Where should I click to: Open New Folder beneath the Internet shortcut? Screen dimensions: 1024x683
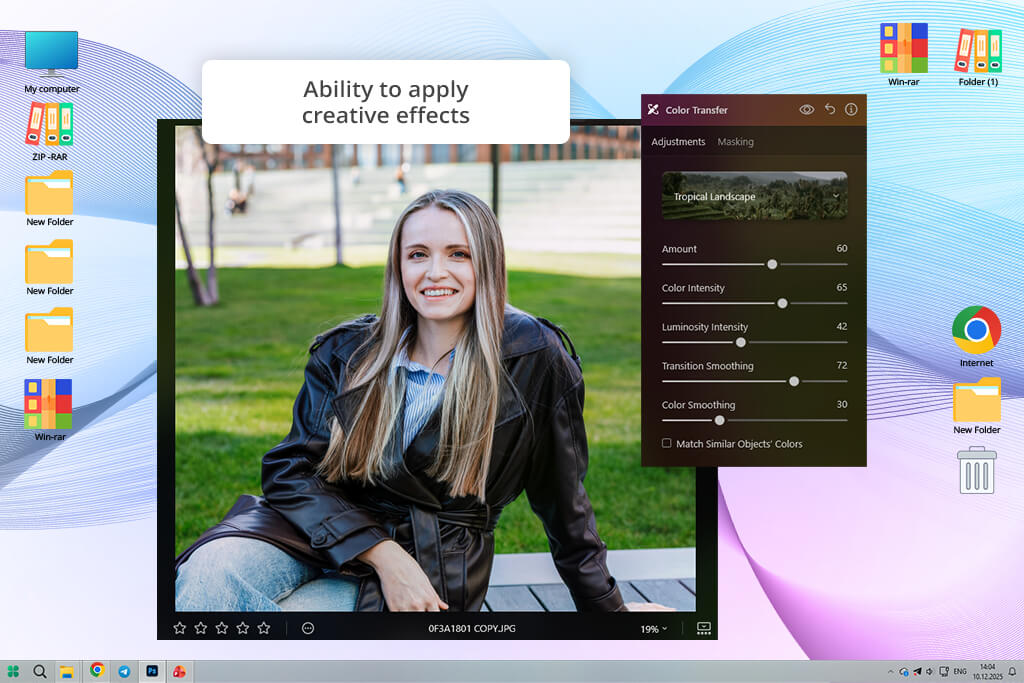coord(977,406)
